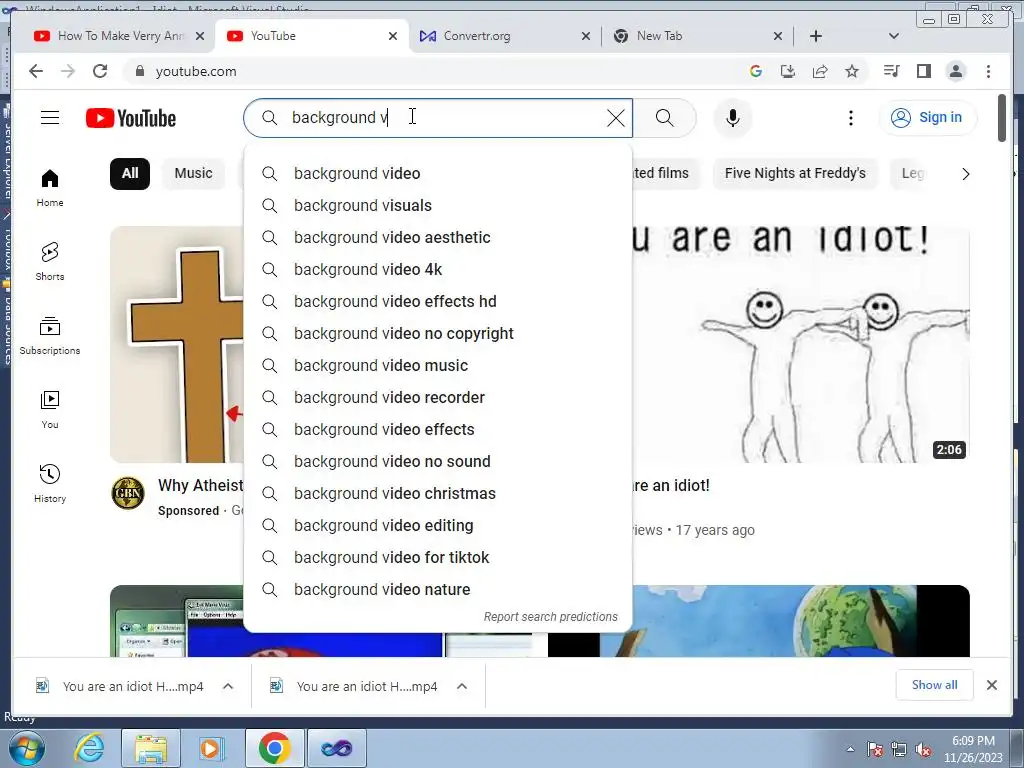Show hidden system tray icons
This screenshot has height=768, width=1024.
point(850,748)
